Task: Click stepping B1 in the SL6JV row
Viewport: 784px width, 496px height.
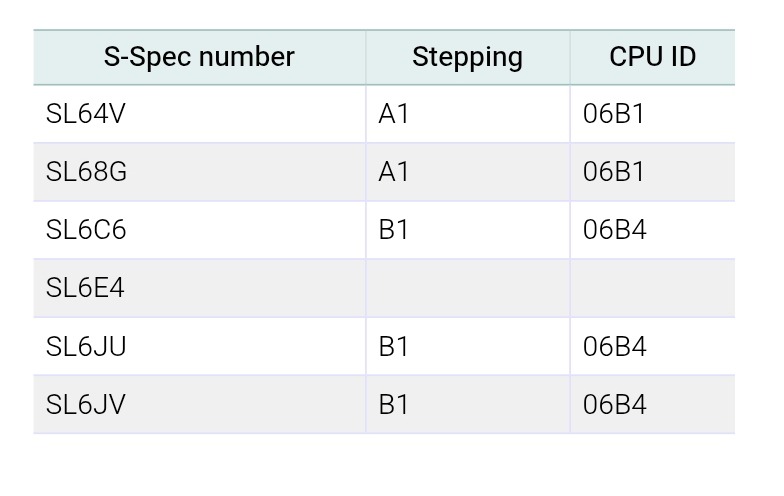Action: click(394, 404)
